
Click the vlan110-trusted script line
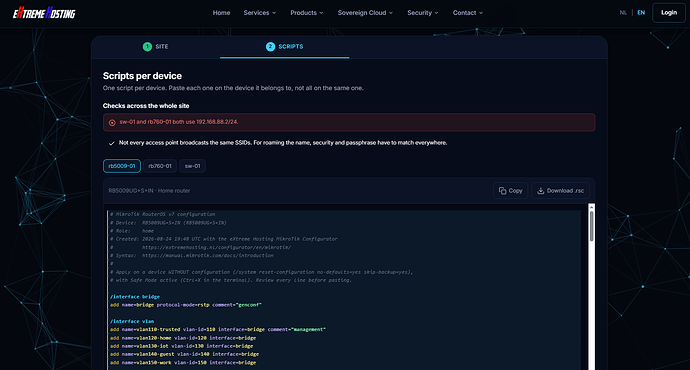218,329
